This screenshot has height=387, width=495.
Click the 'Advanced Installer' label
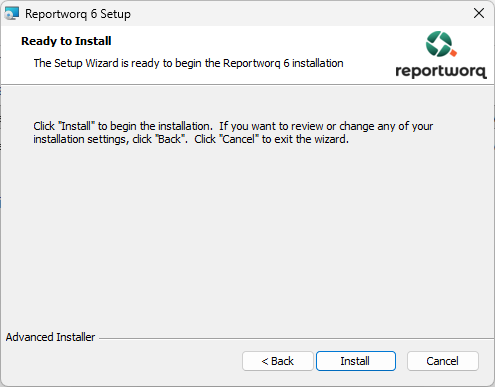pyautogui.click(x=50, y=337)
